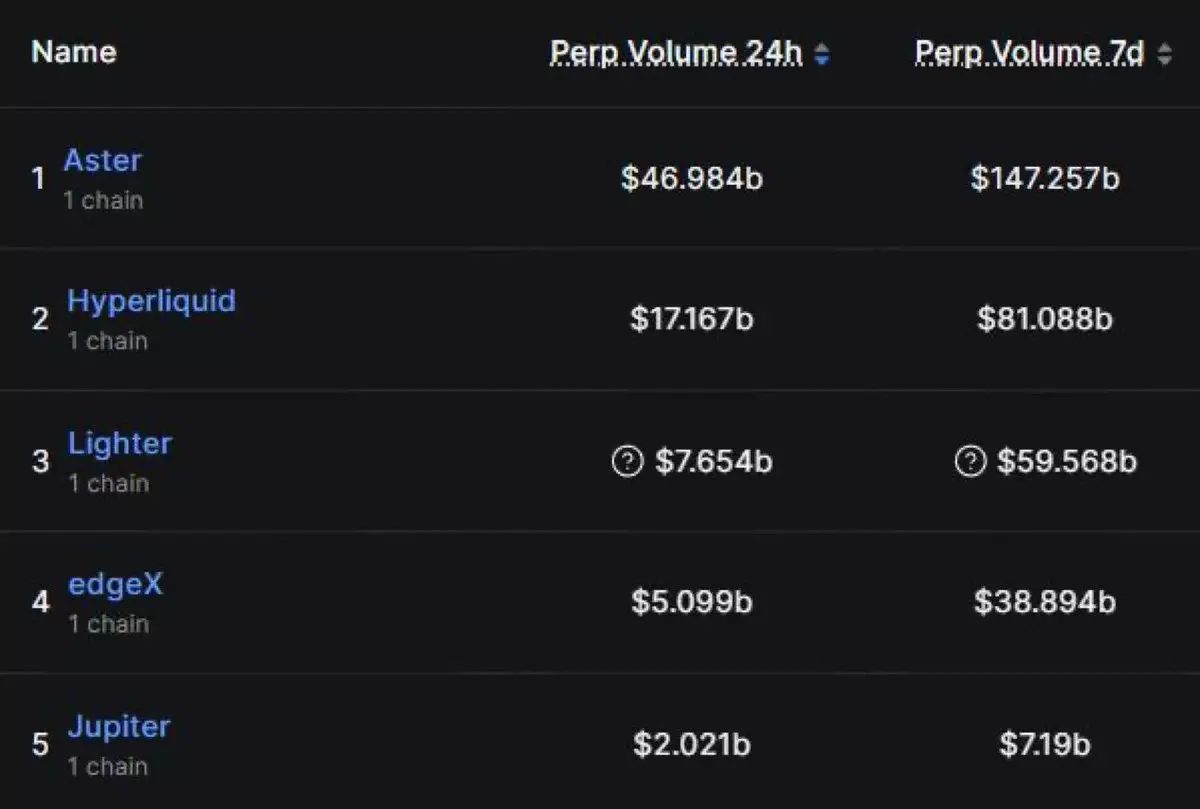Screen dimensions: 1200x809
Task: Open the Lighter protocol link
Action: coord(119,443)
